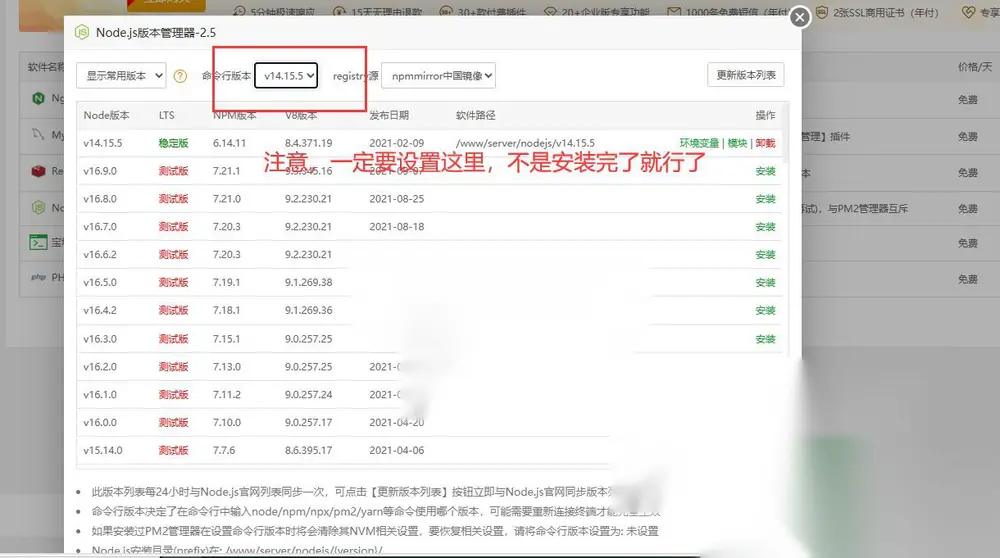The height and width of the screenshot is (558, 1000).
Task: Open the 显示常用版本 dropdown
Action: (121, 75)
